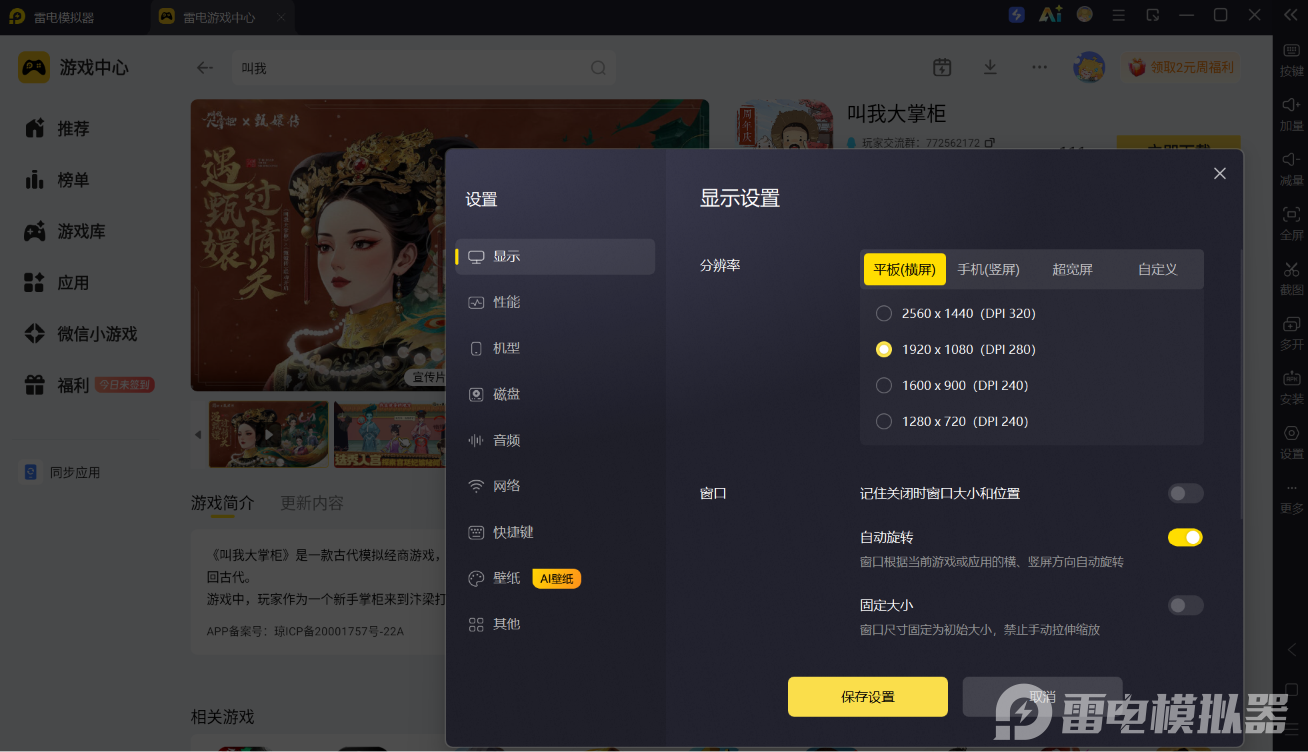Click the blue lightning icon in title bar
Screen dimensions: 1308x752
point(1017,15)
